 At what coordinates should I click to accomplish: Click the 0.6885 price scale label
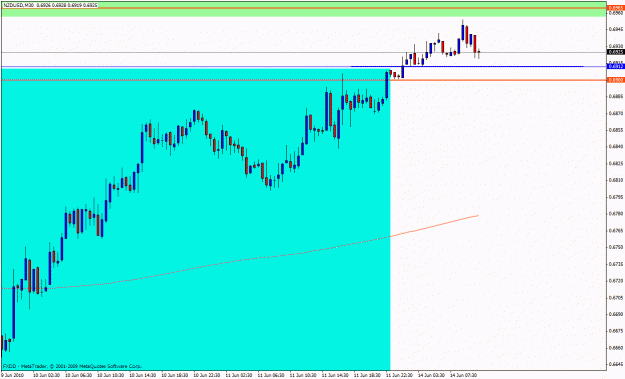point(616,96)
